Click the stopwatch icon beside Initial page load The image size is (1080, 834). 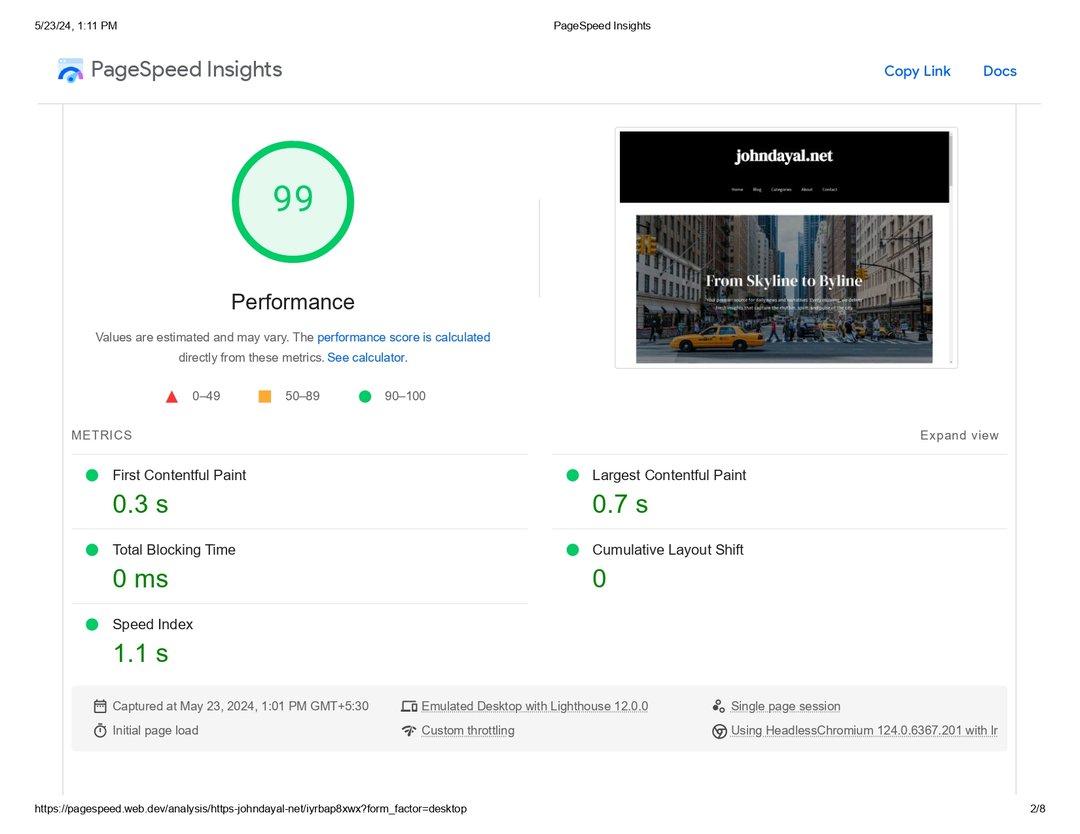coord(100,731)
